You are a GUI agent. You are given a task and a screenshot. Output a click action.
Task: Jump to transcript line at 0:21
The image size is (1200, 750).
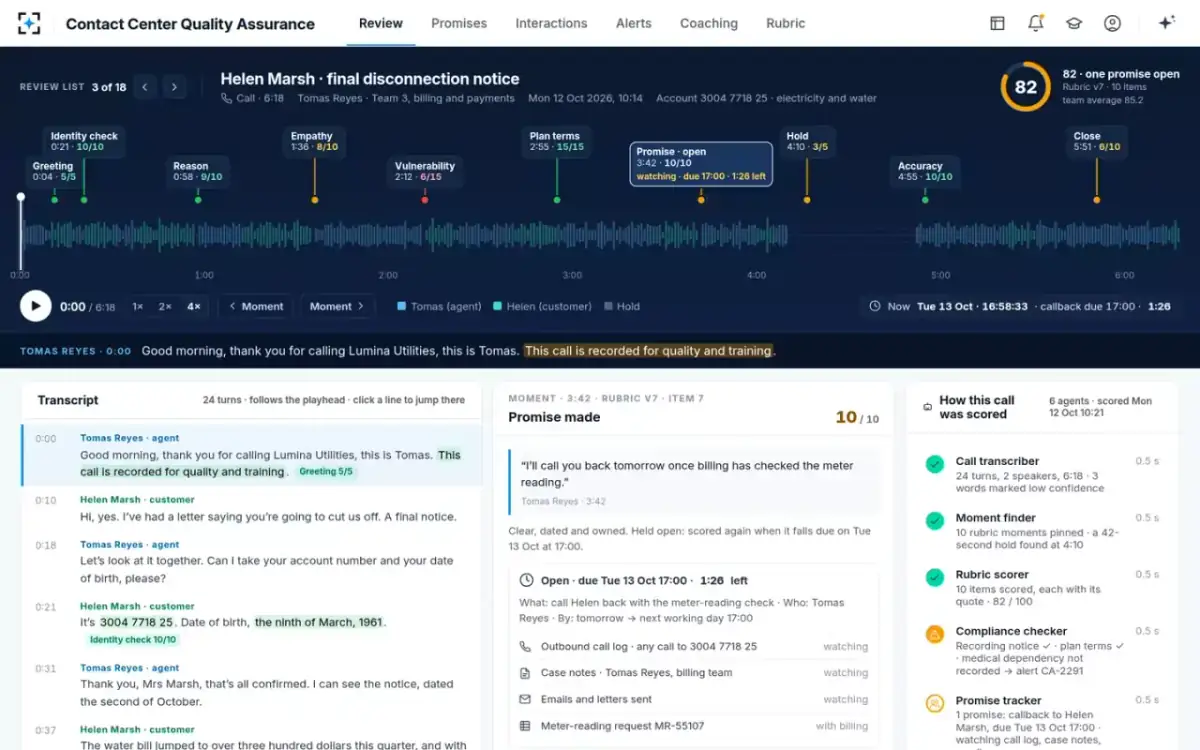click(252, 623)
